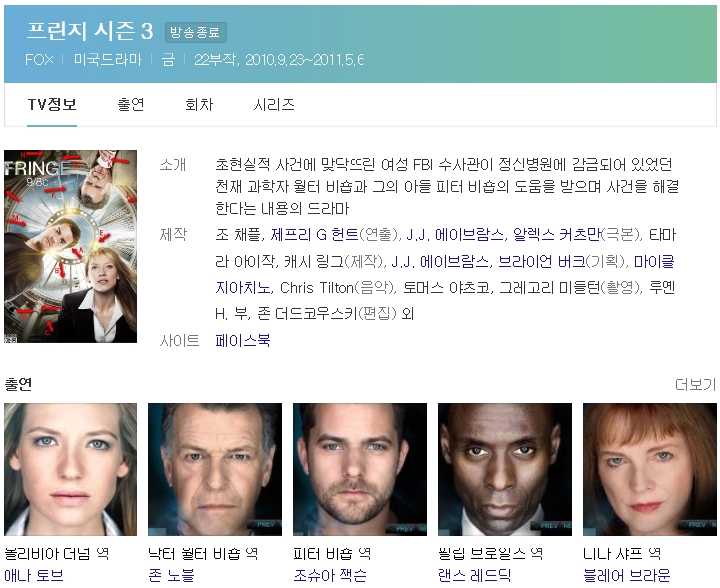
Task: Click the photo above 닥터 월터 비숍 역
Action: pos(215,469)
